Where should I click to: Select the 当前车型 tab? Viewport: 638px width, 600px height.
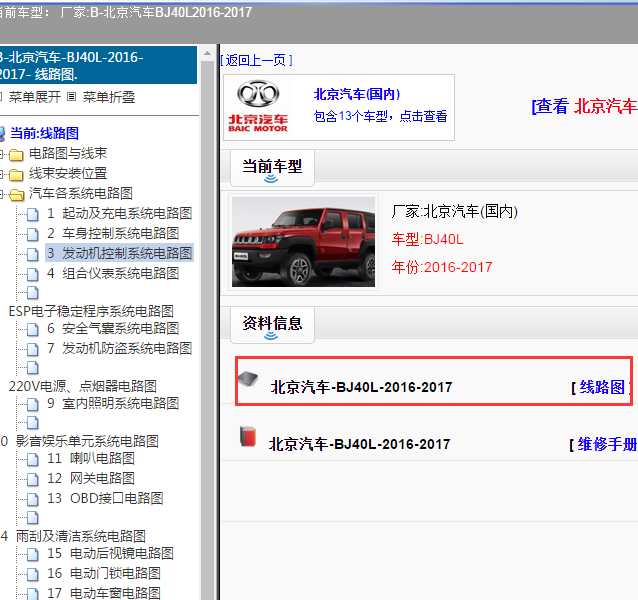[272, 168]
